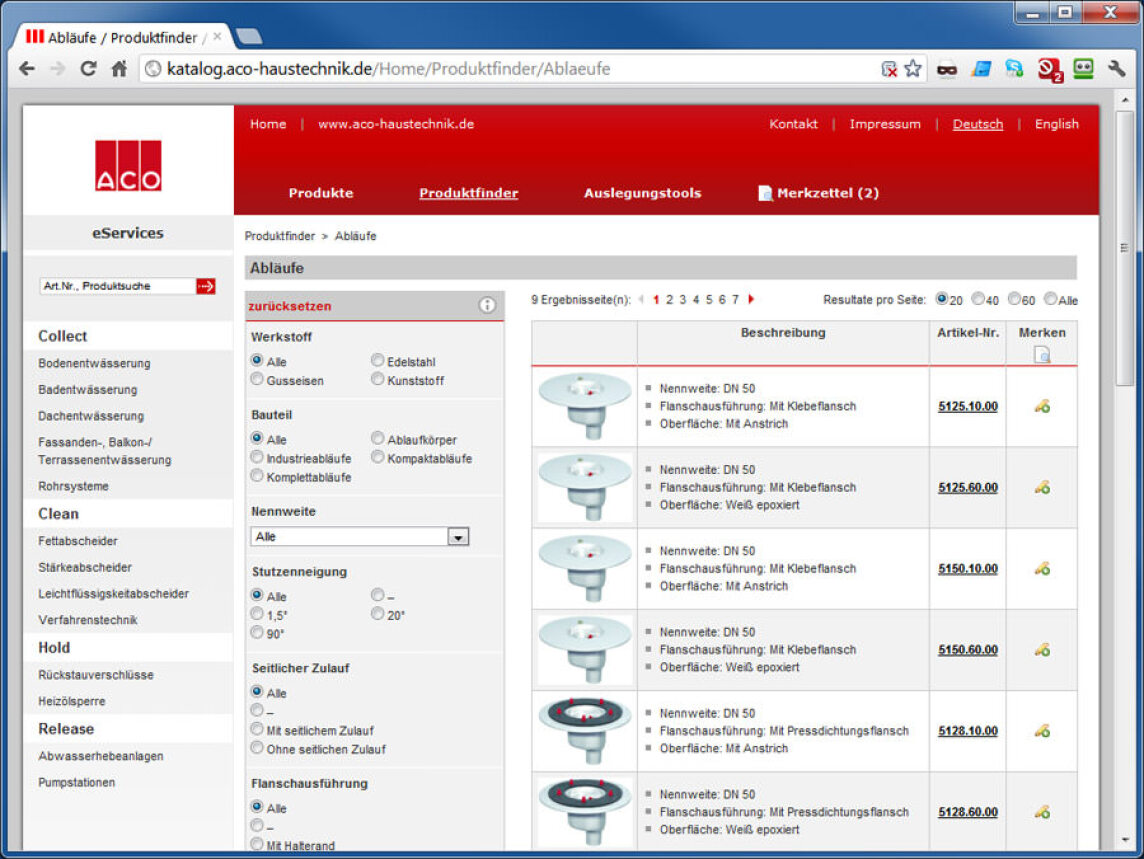
Task: Open the Impressum link
Action: pyautogui.click(x=885, y=124)
